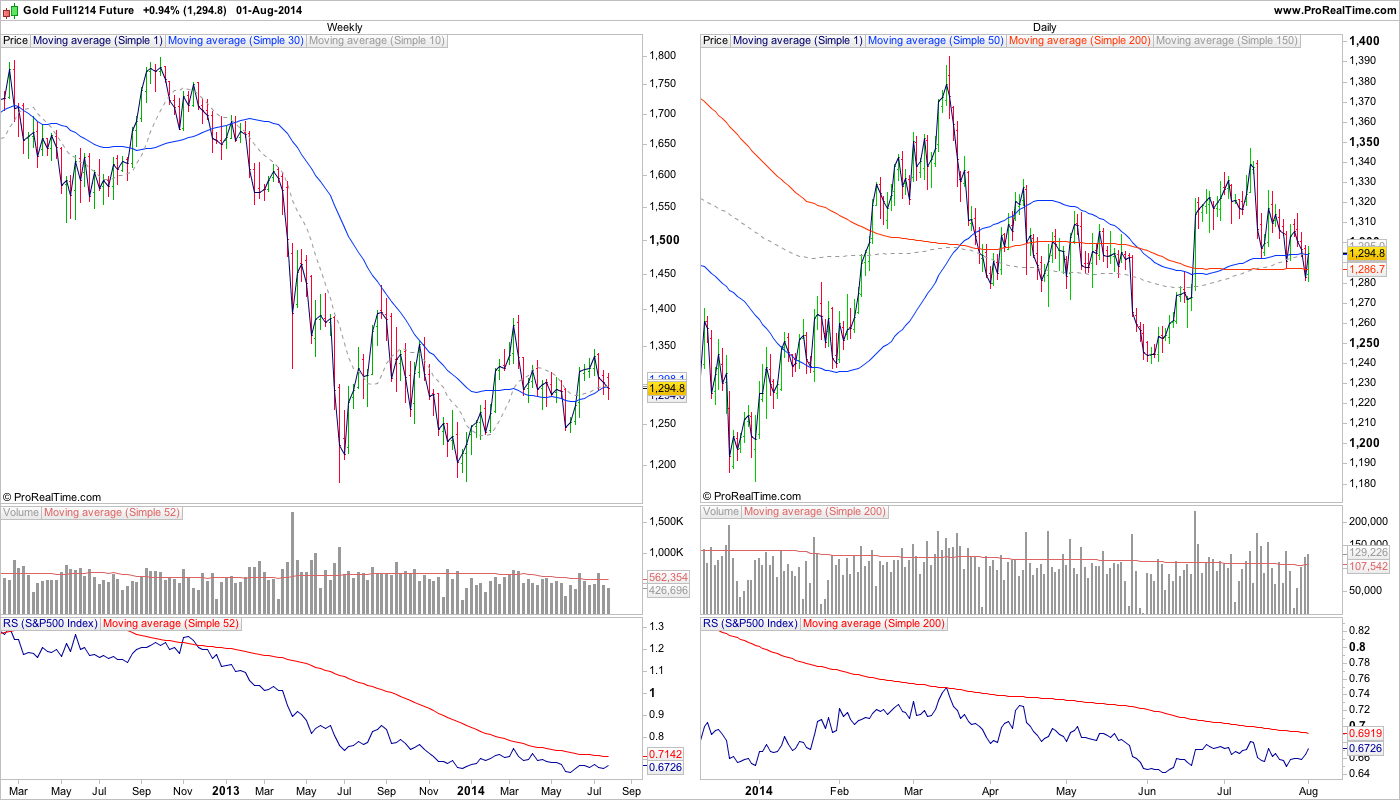Click the Gold Full1214 Future title
Image resolution: width=1400 pixels, height=800 pixels.
click(79, 10)
